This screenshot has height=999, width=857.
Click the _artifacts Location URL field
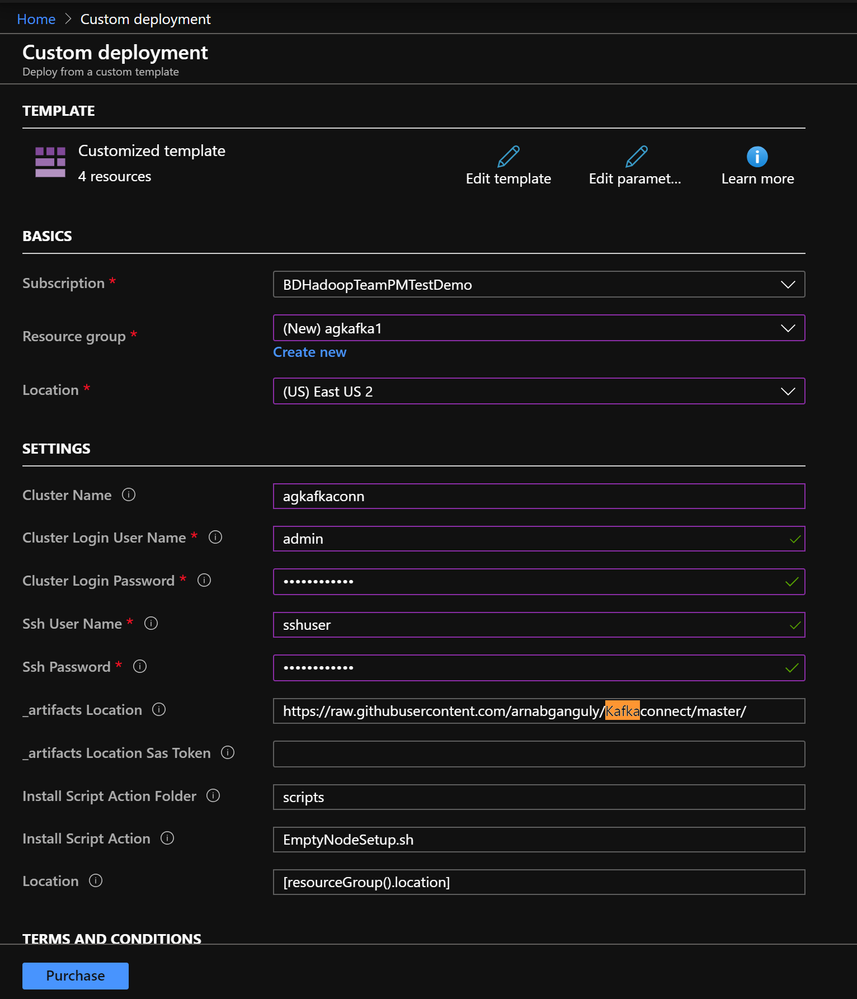(x=539, y=711)
